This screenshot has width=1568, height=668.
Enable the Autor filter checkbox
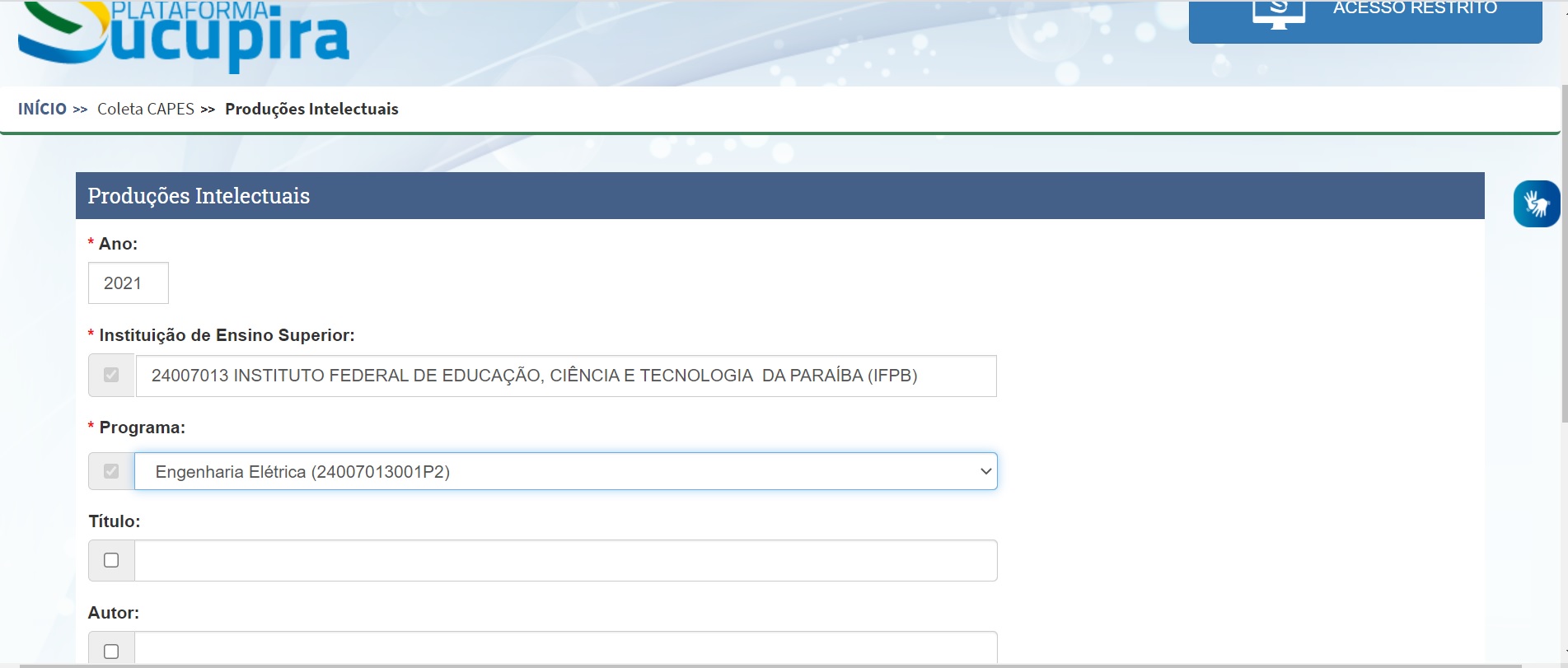[x=111, y=651]
